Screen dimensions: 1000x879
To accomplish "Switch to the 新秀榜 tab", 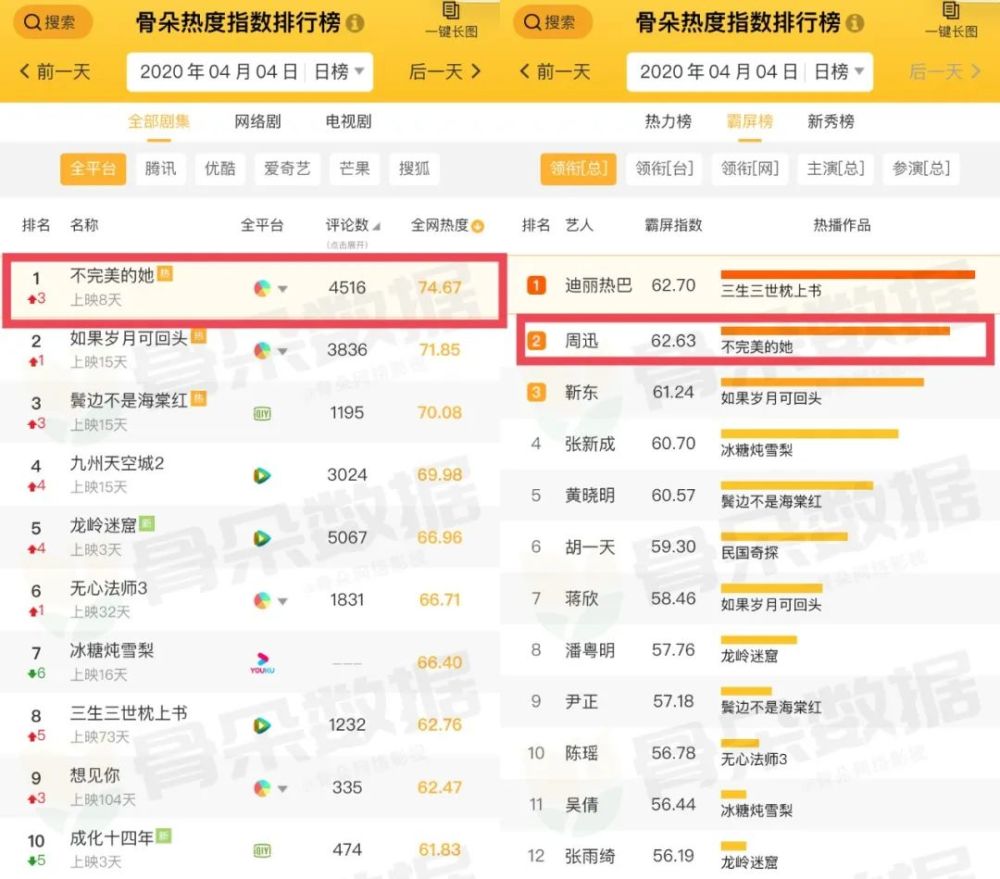I will coord(830,122).
